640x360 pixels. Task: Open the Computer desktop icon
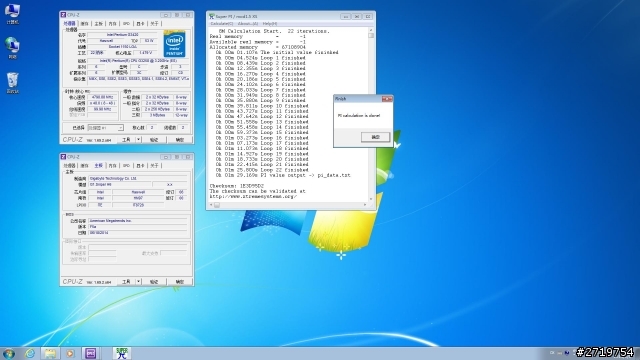[x=12, y=13]
